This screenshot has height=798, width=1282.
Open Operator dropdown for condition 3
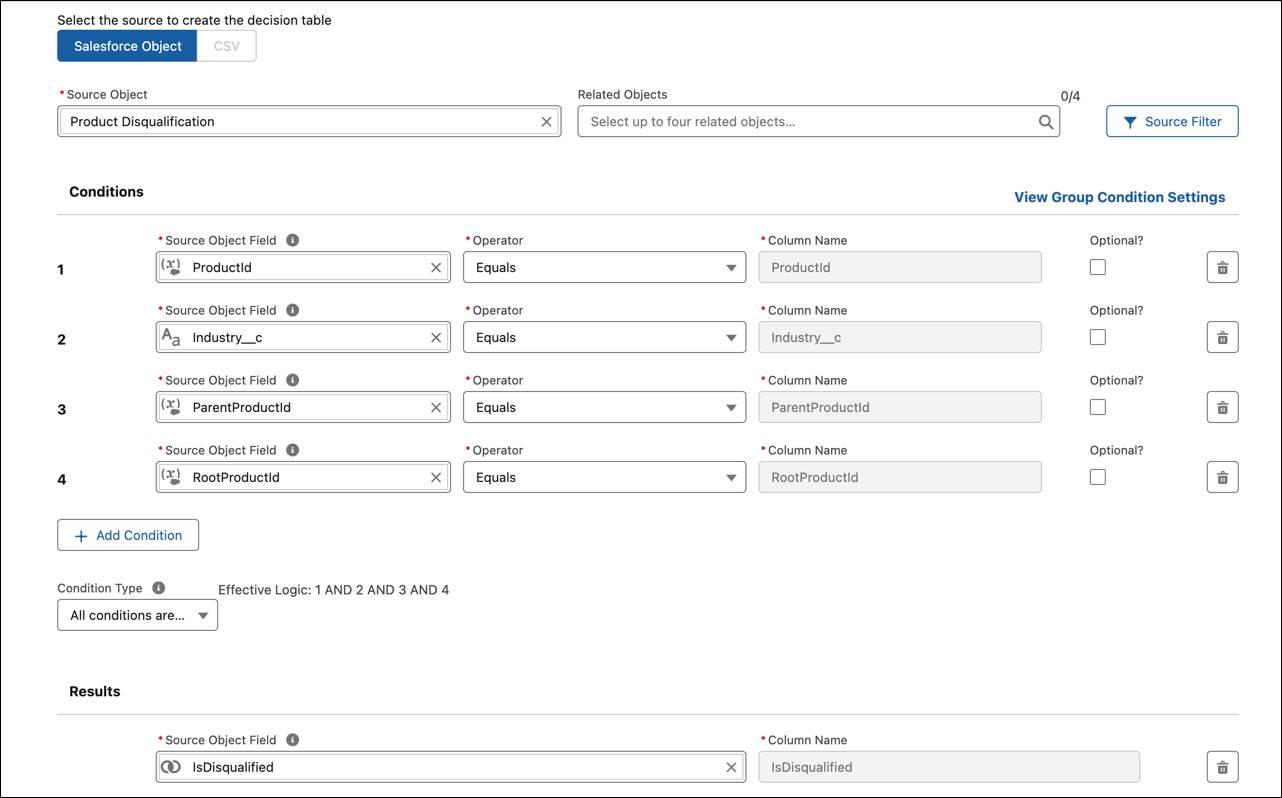[x=604, y=408]
